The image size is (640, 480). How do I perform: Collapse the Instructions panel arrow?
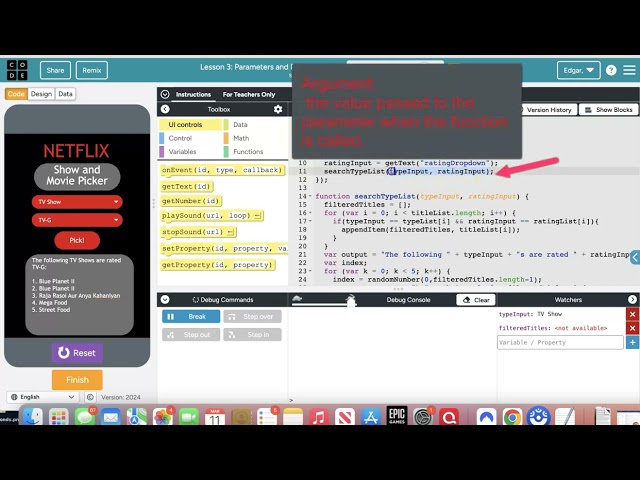coord(165,94)
